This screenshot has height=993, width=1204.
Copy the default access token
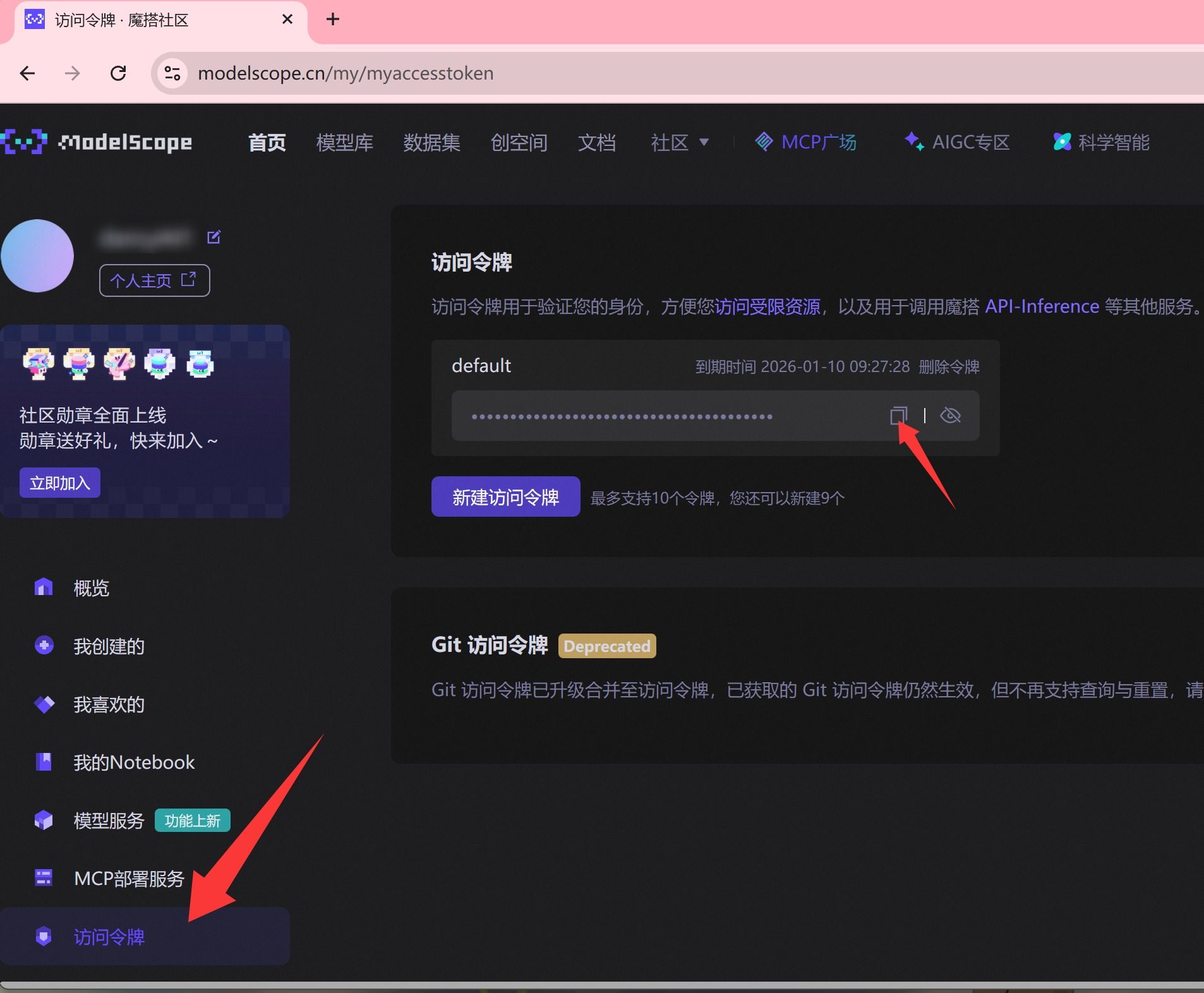click(x=898, y=415)
